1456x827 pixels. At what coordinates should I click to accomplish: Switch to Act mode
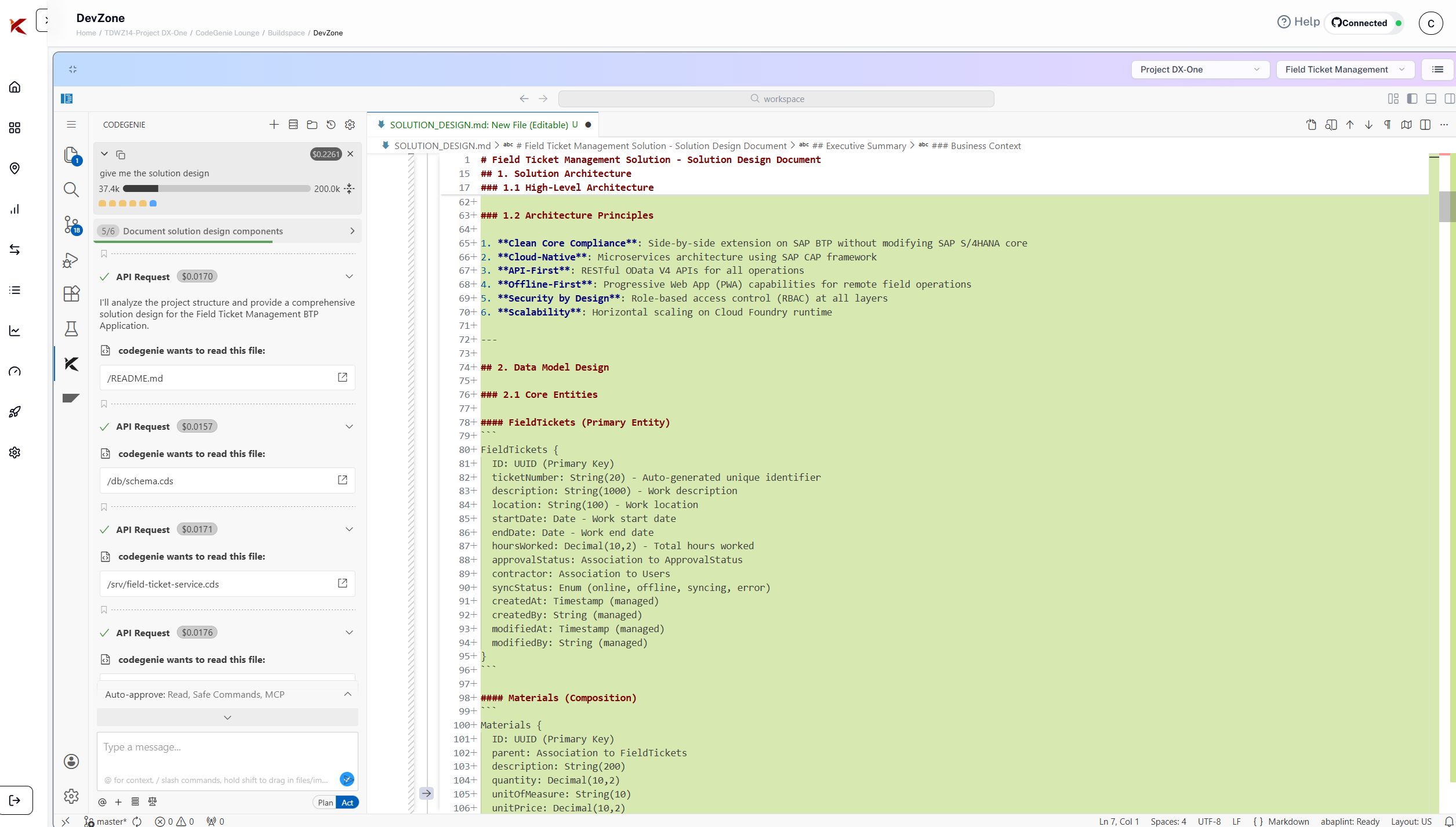(x=347, y=803)
